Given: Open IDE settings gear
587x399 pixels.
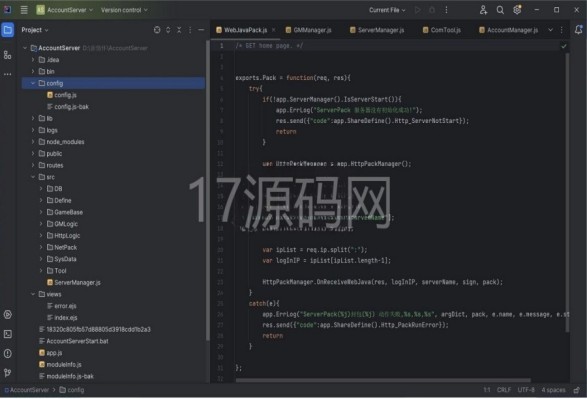Looking at the screenshot, I should coord(517,10).
